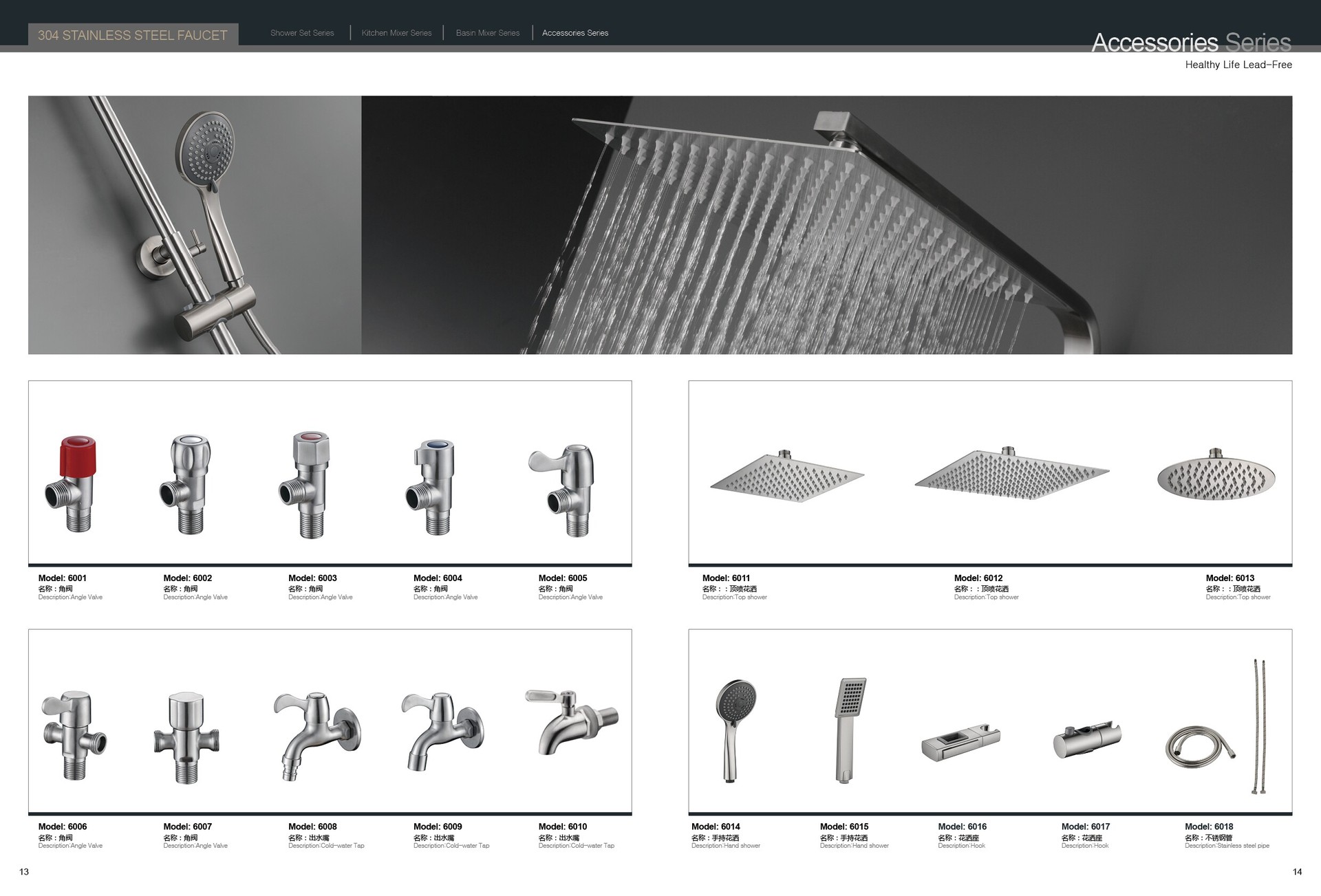Open the Shower Set Series tab
The width and height of the screenshot is (1321, 896).
pyautogui.click(x=302, y=33)
